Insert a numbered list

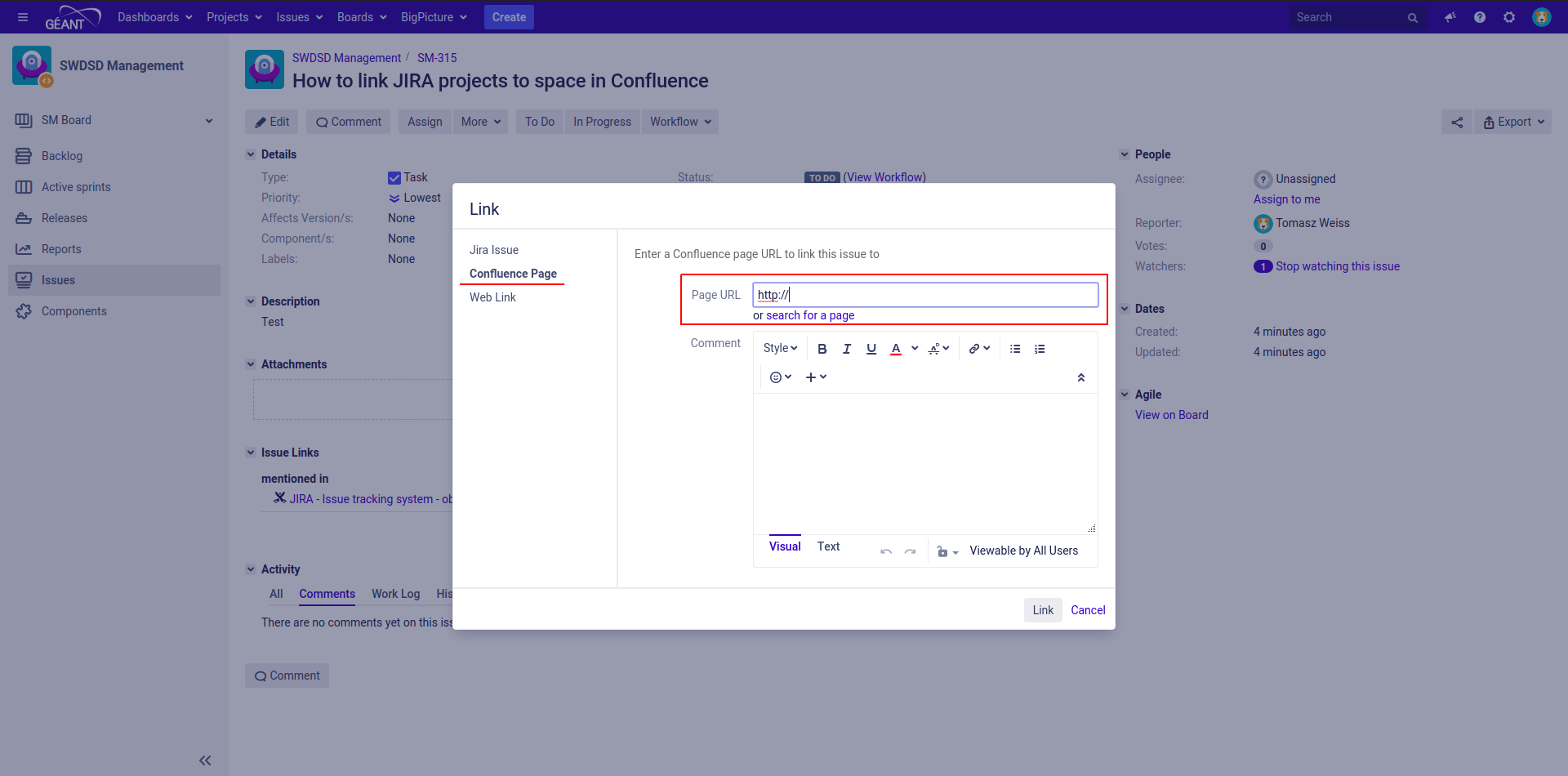point(1040,349)
